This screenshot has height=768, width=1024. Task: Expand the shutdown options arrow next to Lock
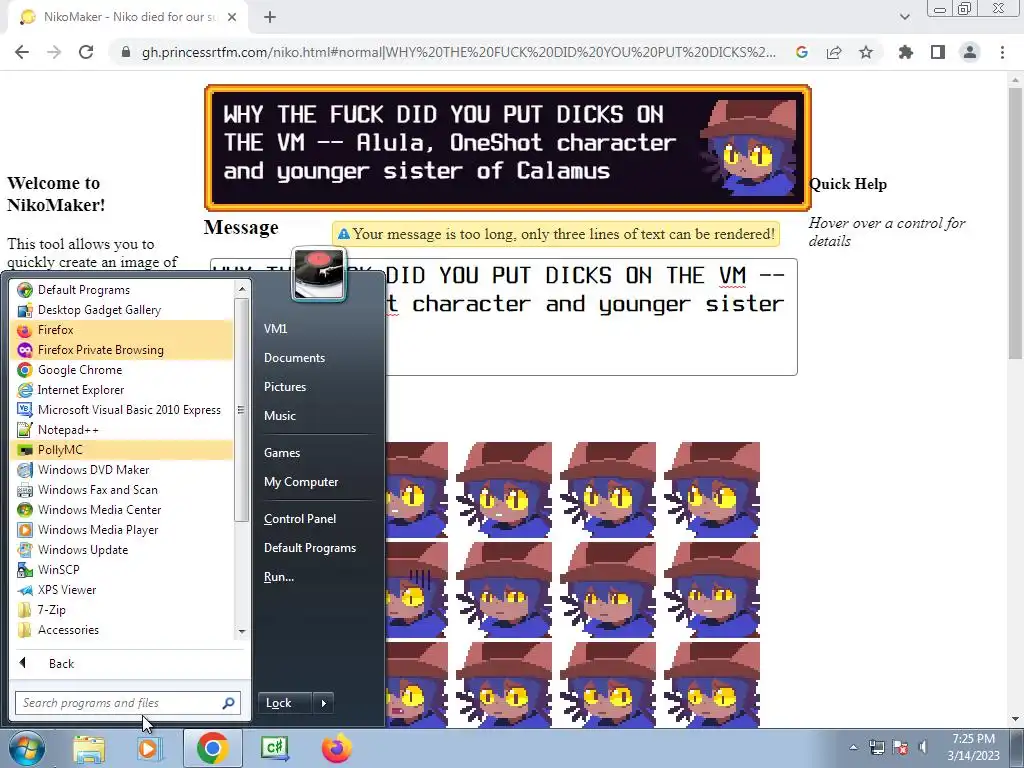click(324, 703)
